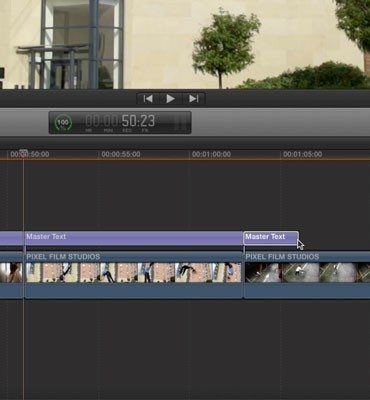Image resolution: width=370 pixels, height=400 pixels.
Task: Select the long Master Text title clip
Action: (x=134, y=238)
